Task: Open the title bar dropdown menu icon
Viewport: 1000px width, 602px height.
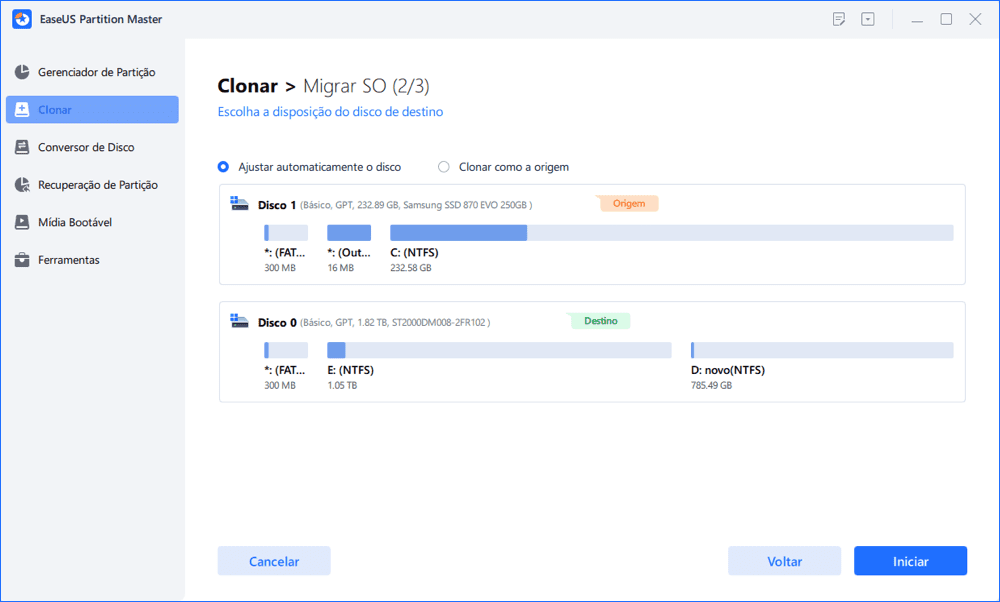Action: point(868,19)
